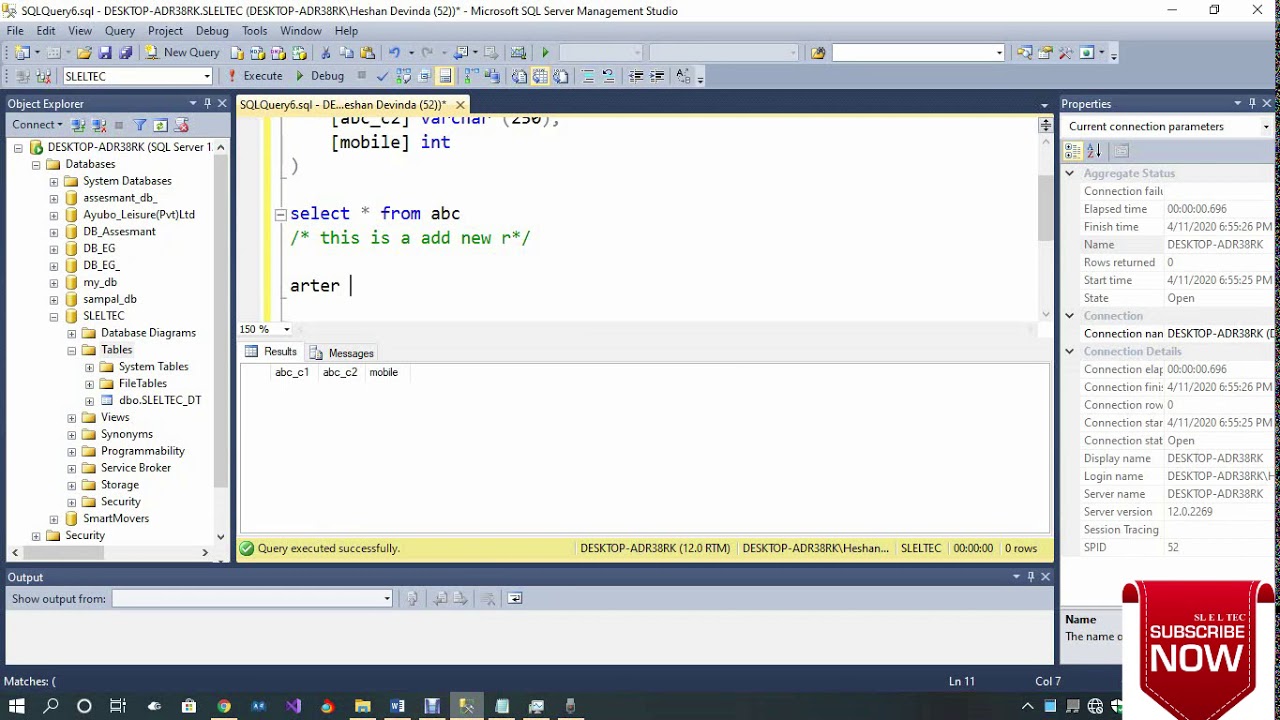
Task: Pin the Object Explorer panel
Action: pyautogui.click(x=208, y=103)
